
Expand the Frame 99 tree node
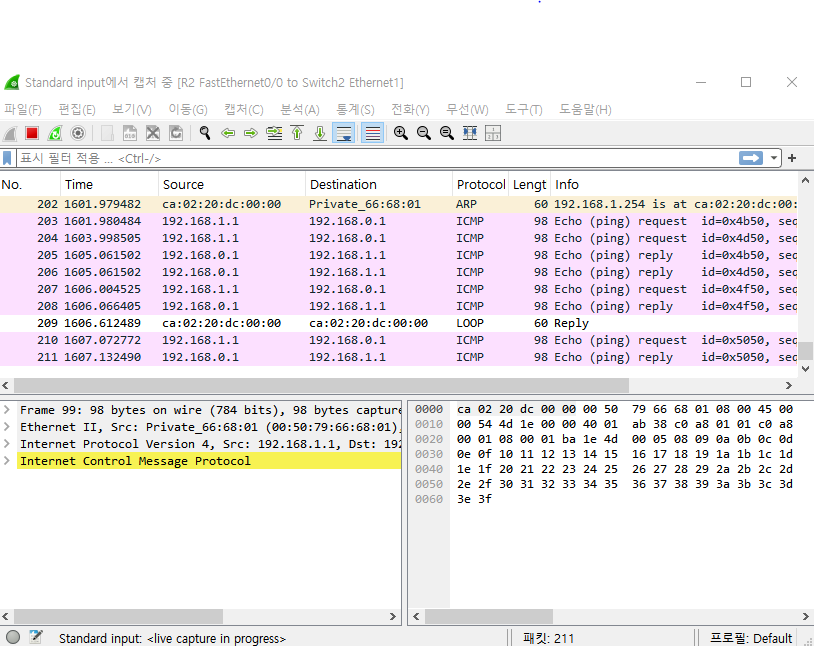click(7, 410)
